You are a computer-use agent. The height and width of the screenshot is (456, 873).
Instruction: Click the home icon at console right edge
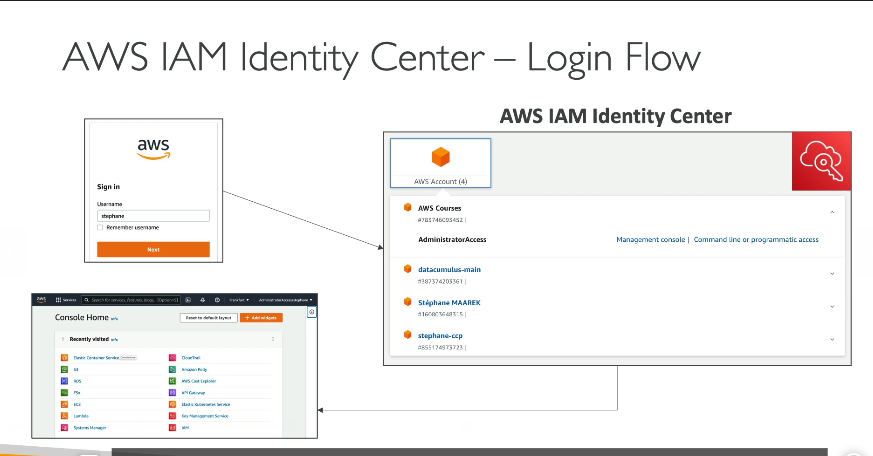312,312
